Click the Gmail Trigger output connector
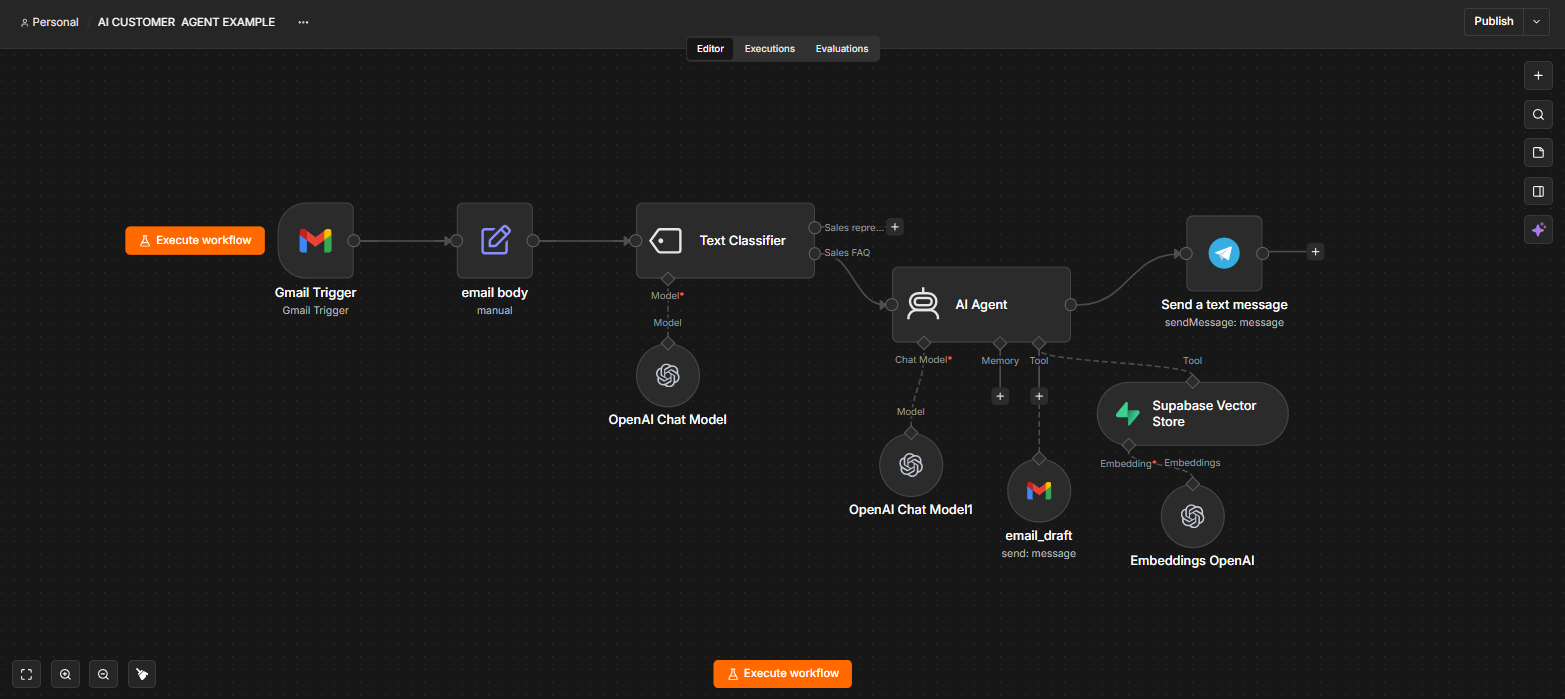The width and height of the screenshot is (1565, 699). coord(354,240)
